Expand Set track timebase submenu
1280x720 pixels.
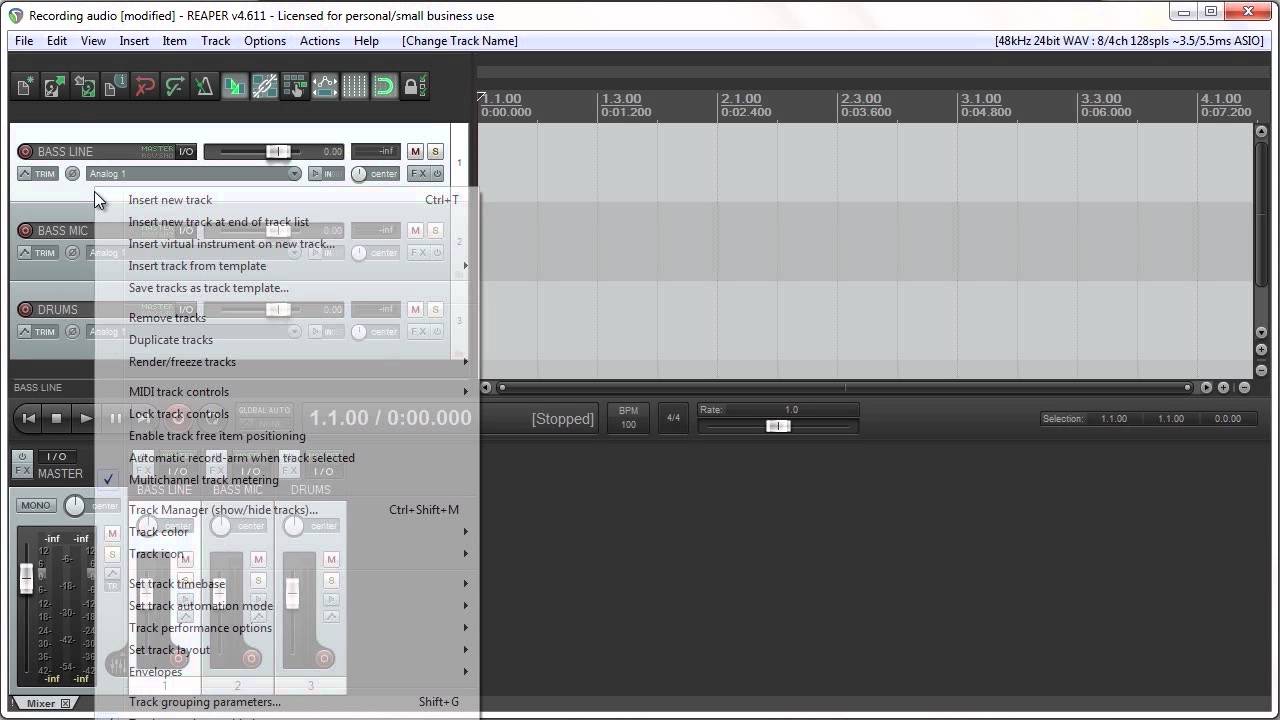pyautogui.click(x=287, y=584)
